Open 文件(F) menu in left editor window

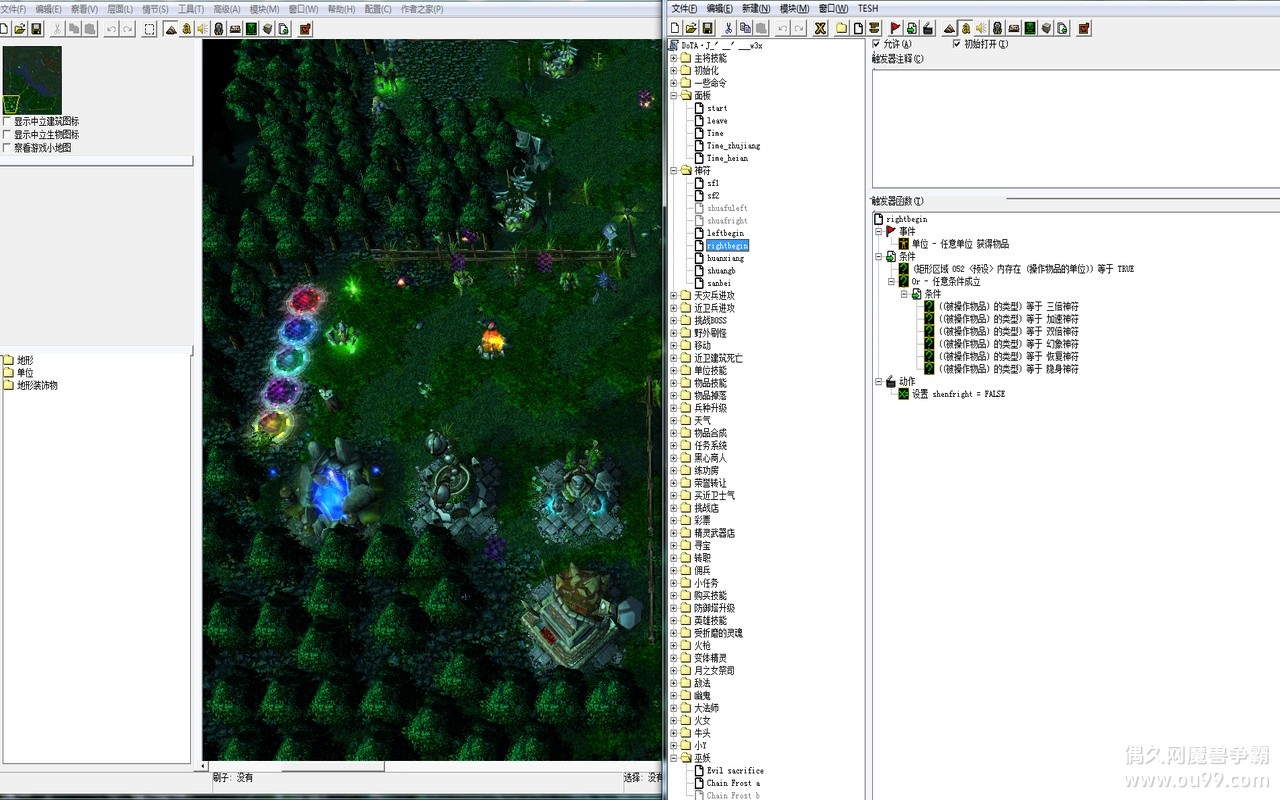point(13,9)
